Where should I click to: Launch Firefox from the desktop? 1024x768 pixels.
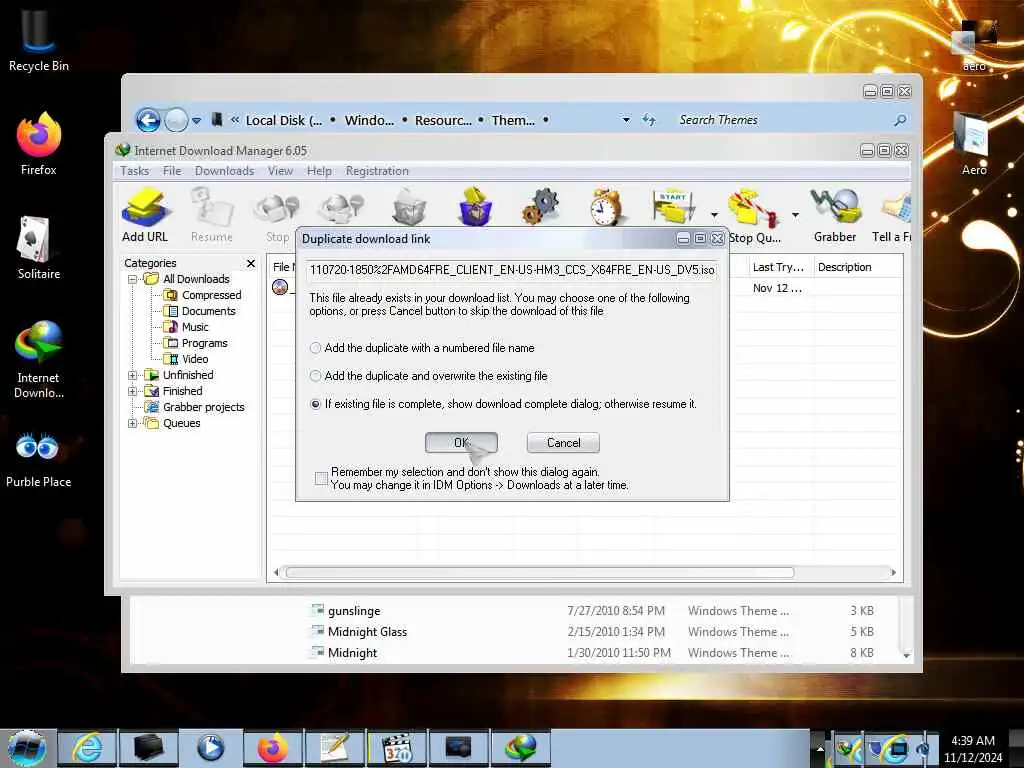click(39, 144)
